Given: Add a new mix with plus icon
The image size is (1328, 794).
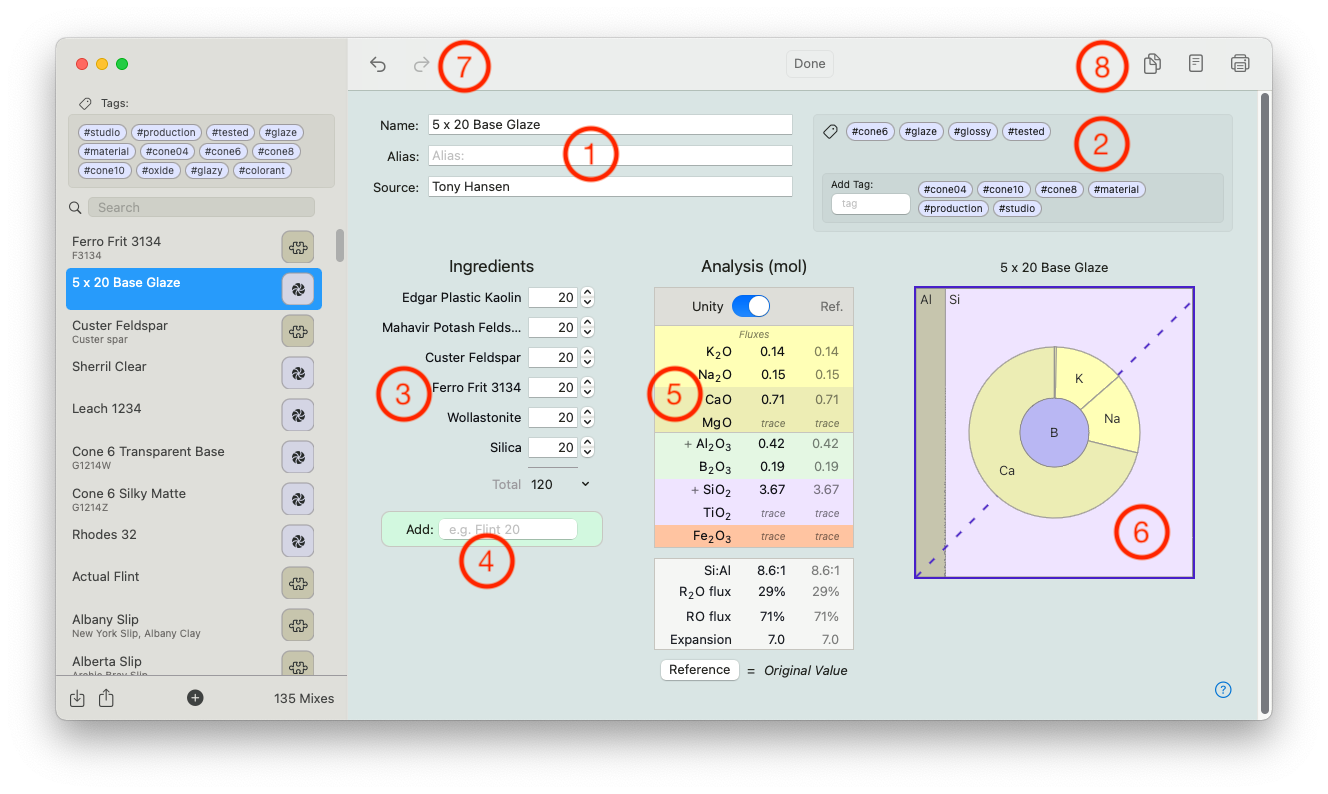Looking at the screenshot, I should coord(195,698).
